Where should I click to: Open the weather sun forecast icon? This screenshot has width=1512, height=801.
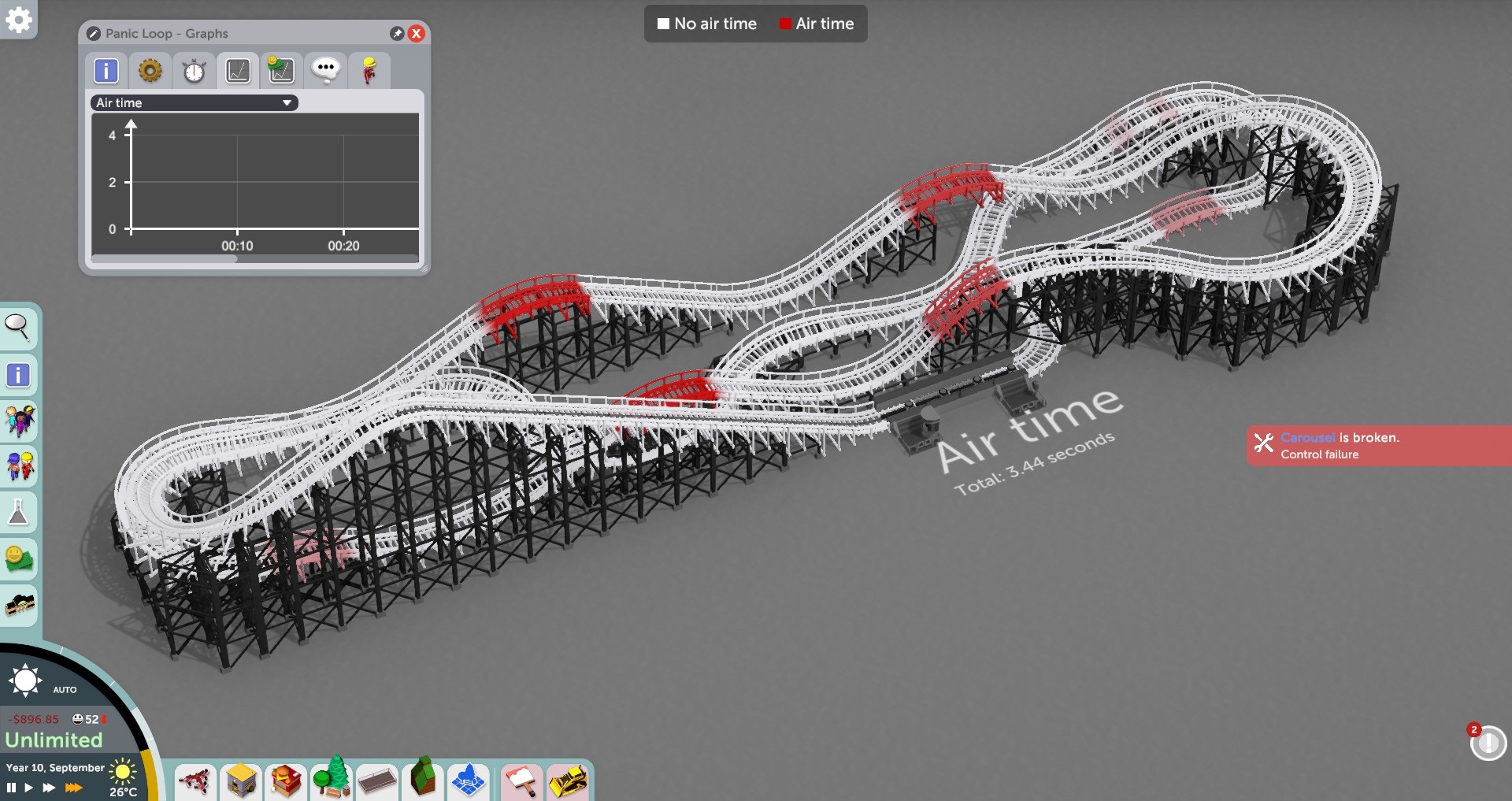(x=123, y=771)
